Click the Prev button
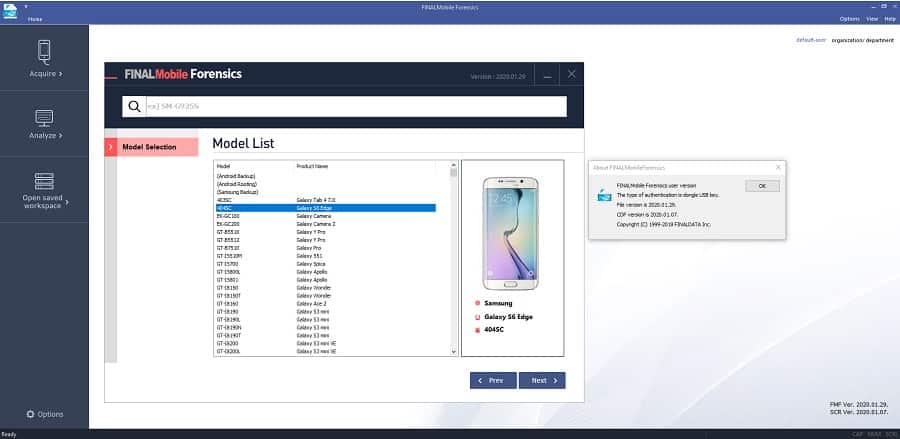900x439 pixels. click(x=493, y=380)
